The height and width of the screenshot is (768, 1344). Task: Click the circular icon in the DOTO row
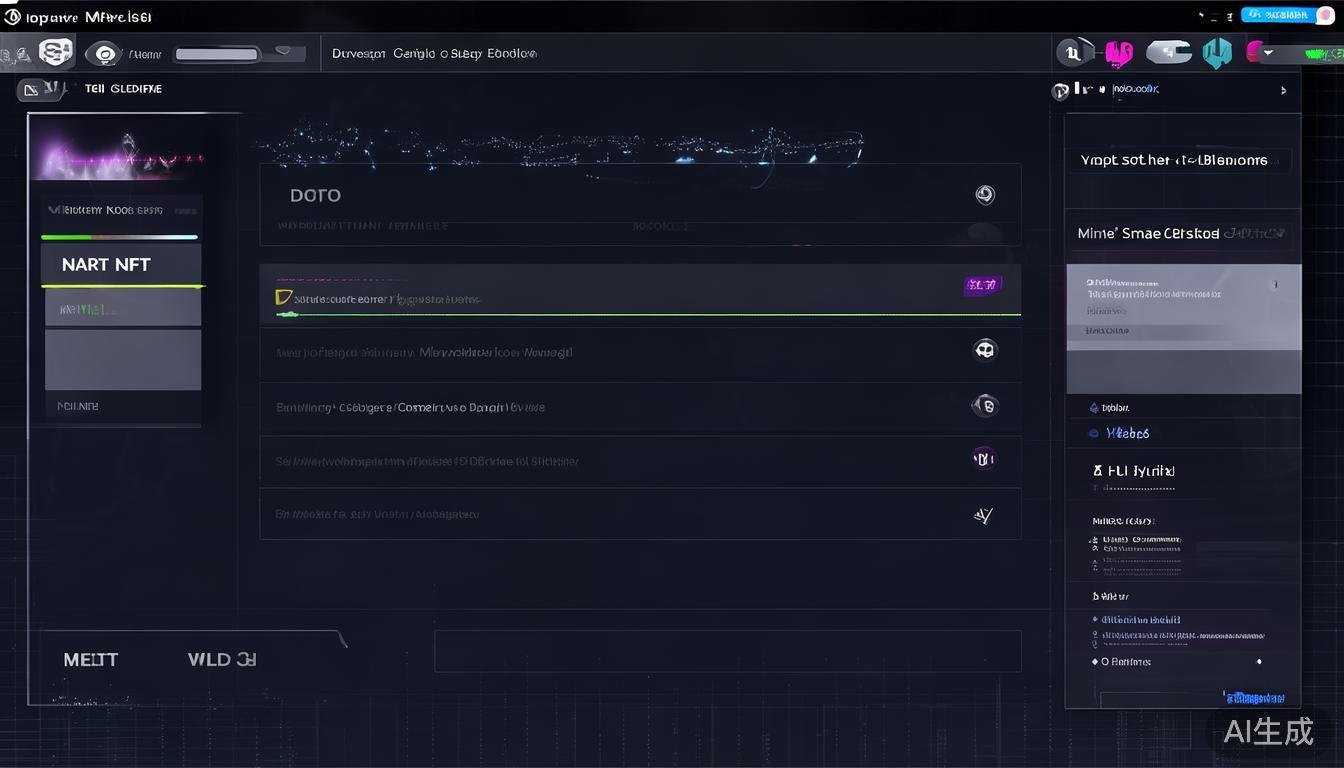(985, 195)
